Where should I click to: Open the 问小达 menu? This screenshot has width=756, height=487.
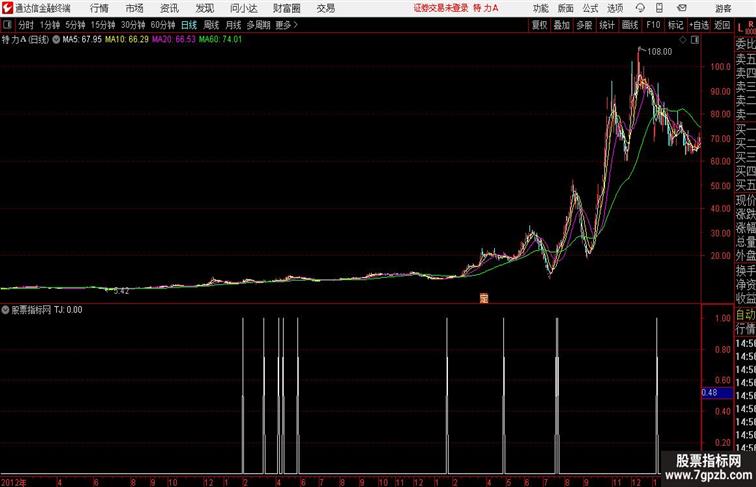click(x=243, y=8)
